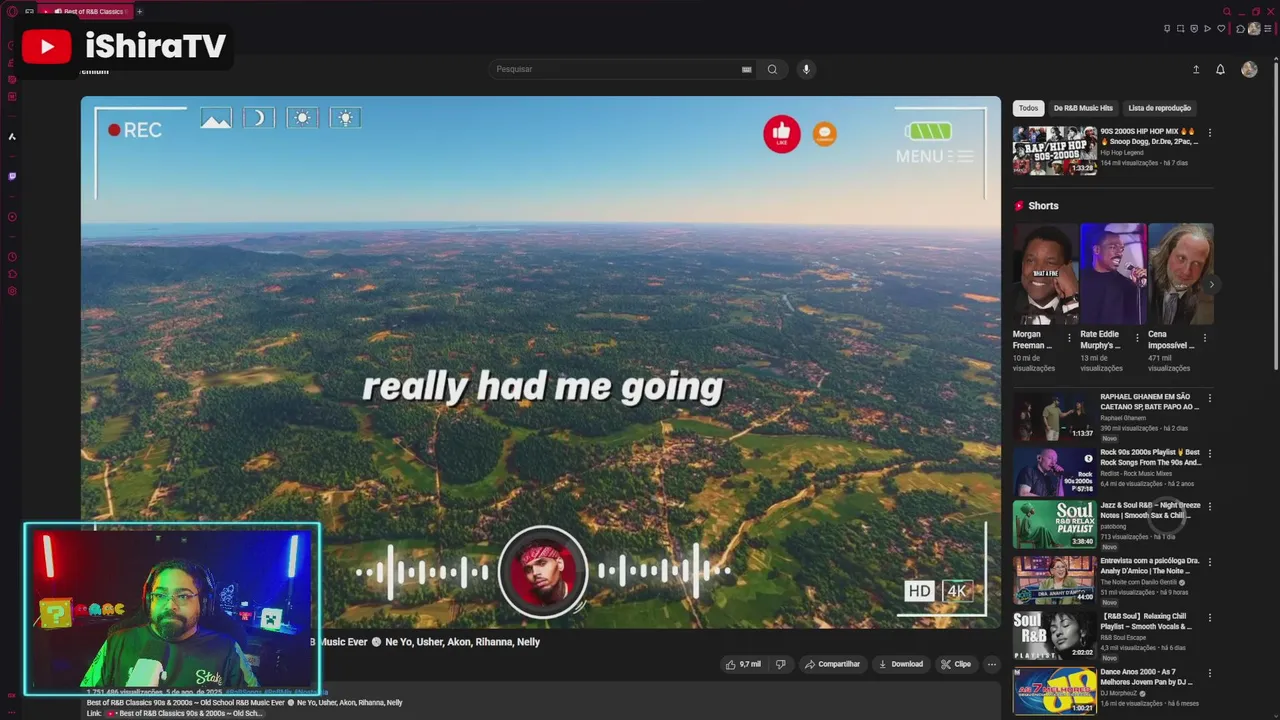The height and width of the screenshot is (720, 1280).
Task: Open 90S 2000S HIP HOP MIX title
Action: (x=1149, y=136)
